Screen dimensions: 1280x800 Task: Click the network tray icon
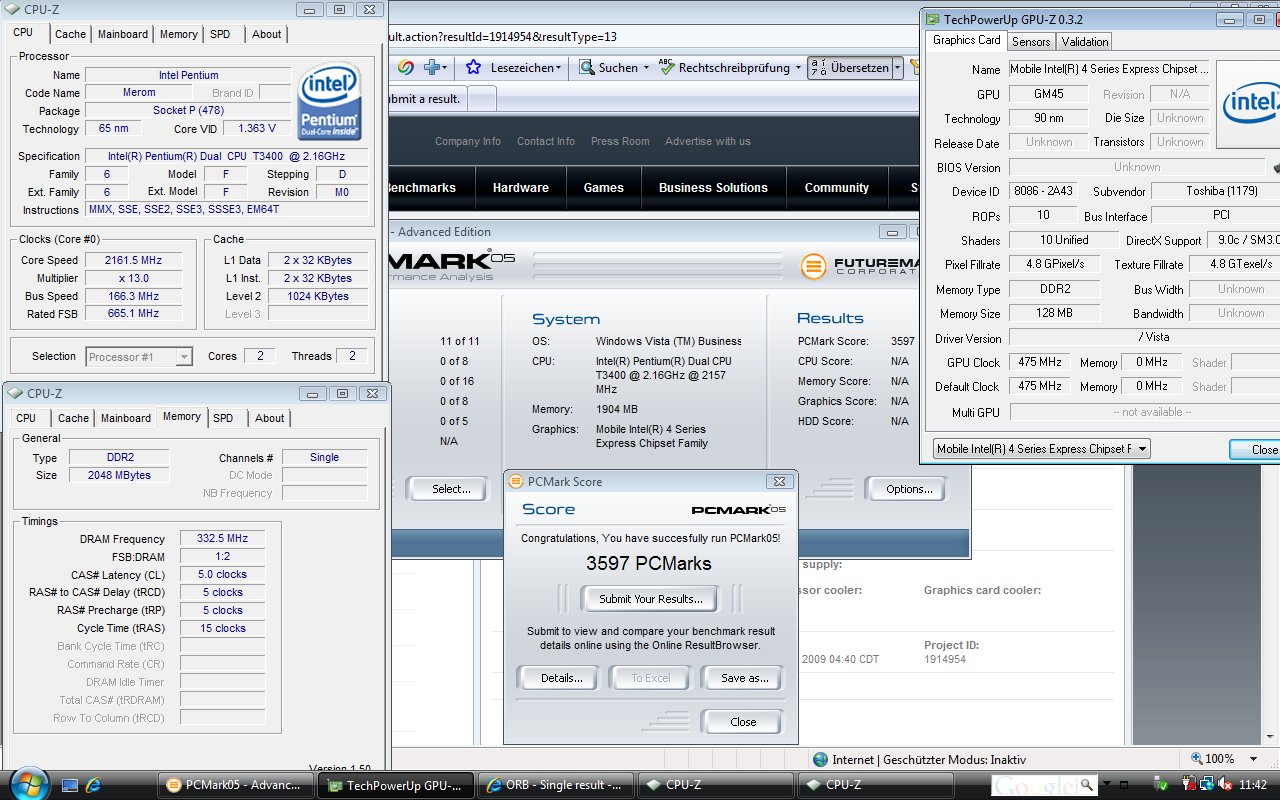pyautogui.click(x=1206, y=785)
